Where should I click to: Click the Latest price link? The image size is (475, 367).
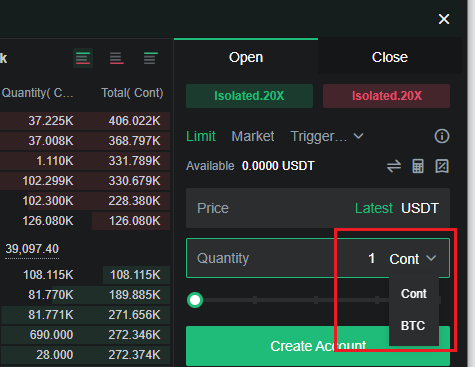pyautogui.click(x=374, y=208)
